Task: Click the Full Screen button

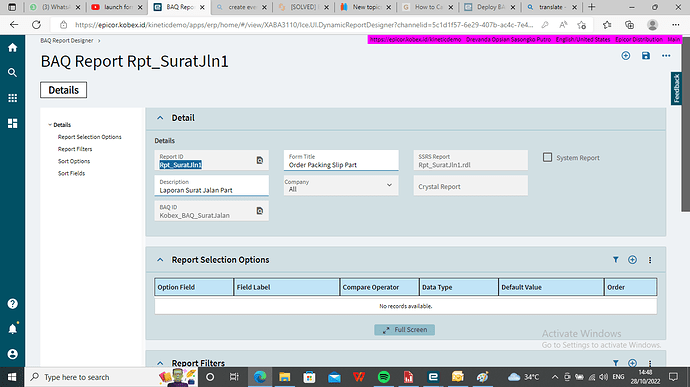Action: point(404,330)
